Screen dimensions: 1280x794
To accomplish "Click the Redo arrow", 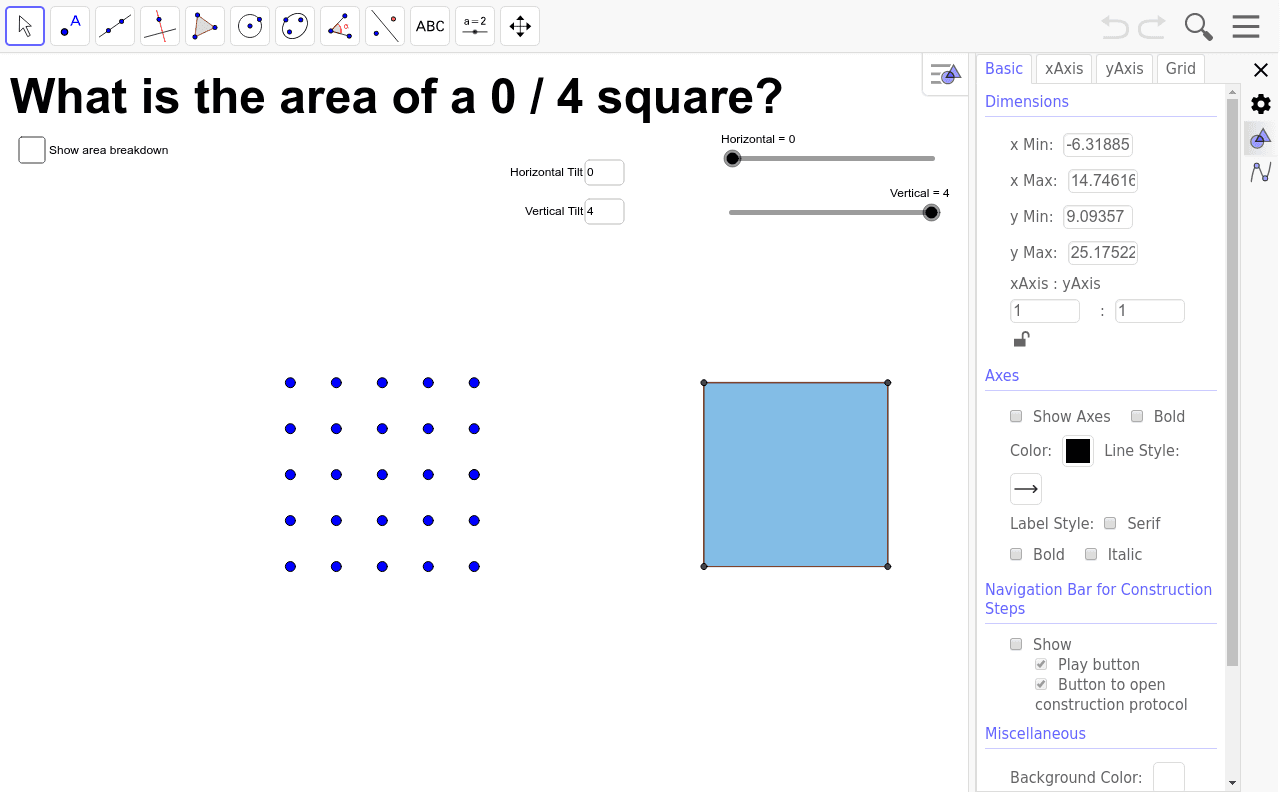I will (1152, 27).
